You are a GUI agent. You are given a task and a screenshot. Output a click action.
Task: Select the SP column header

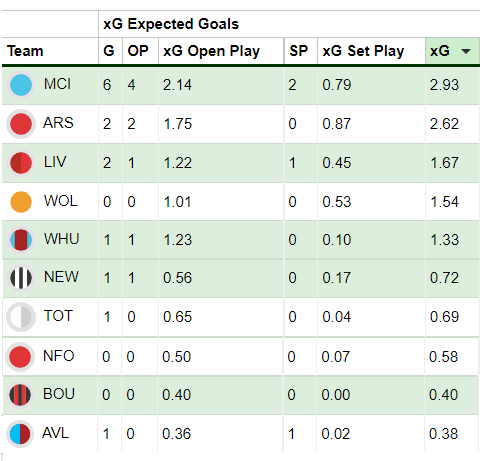[x=299, y=51]
